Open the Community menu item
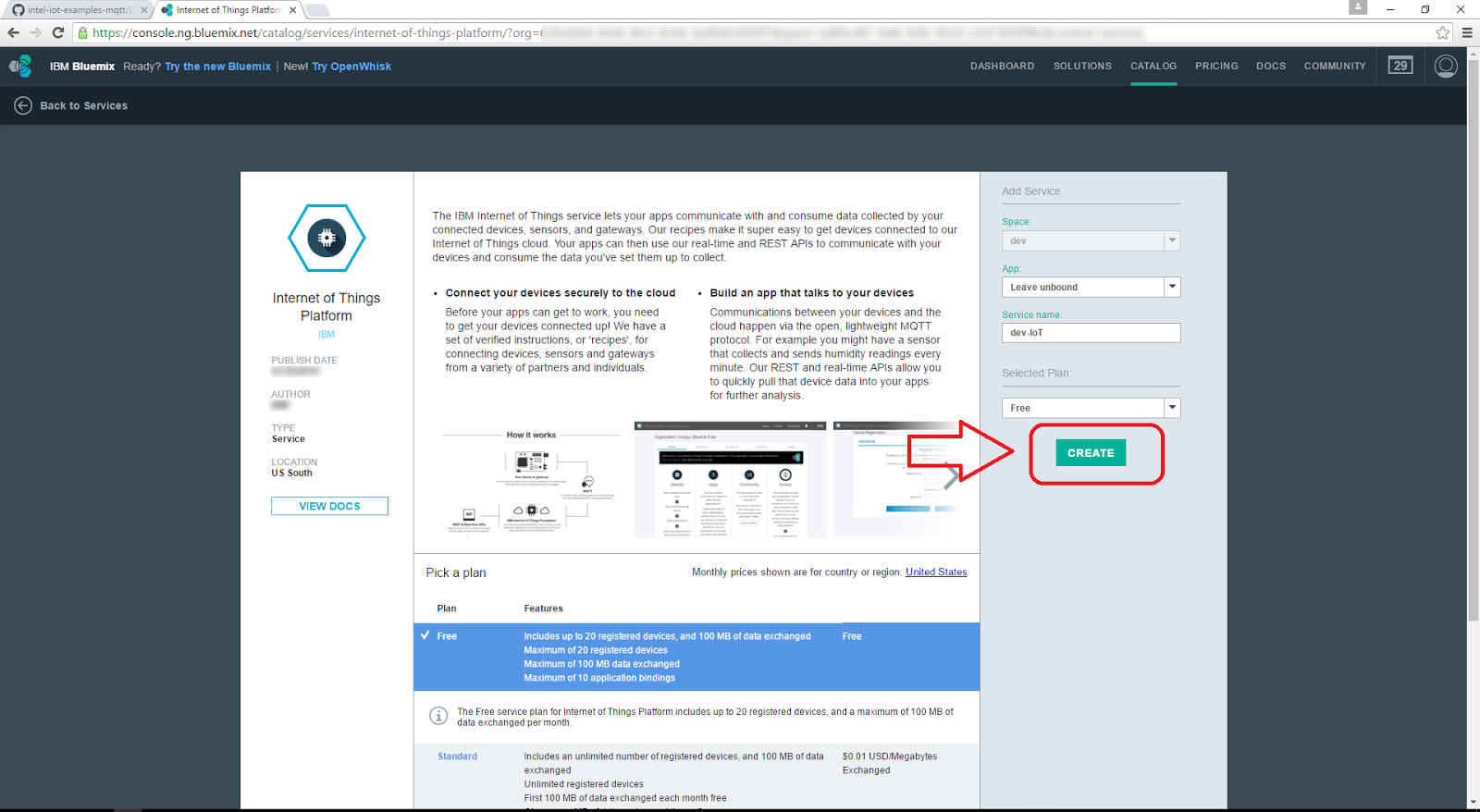The width and height of the screenshot is (1480, 812). (1335, 67)
